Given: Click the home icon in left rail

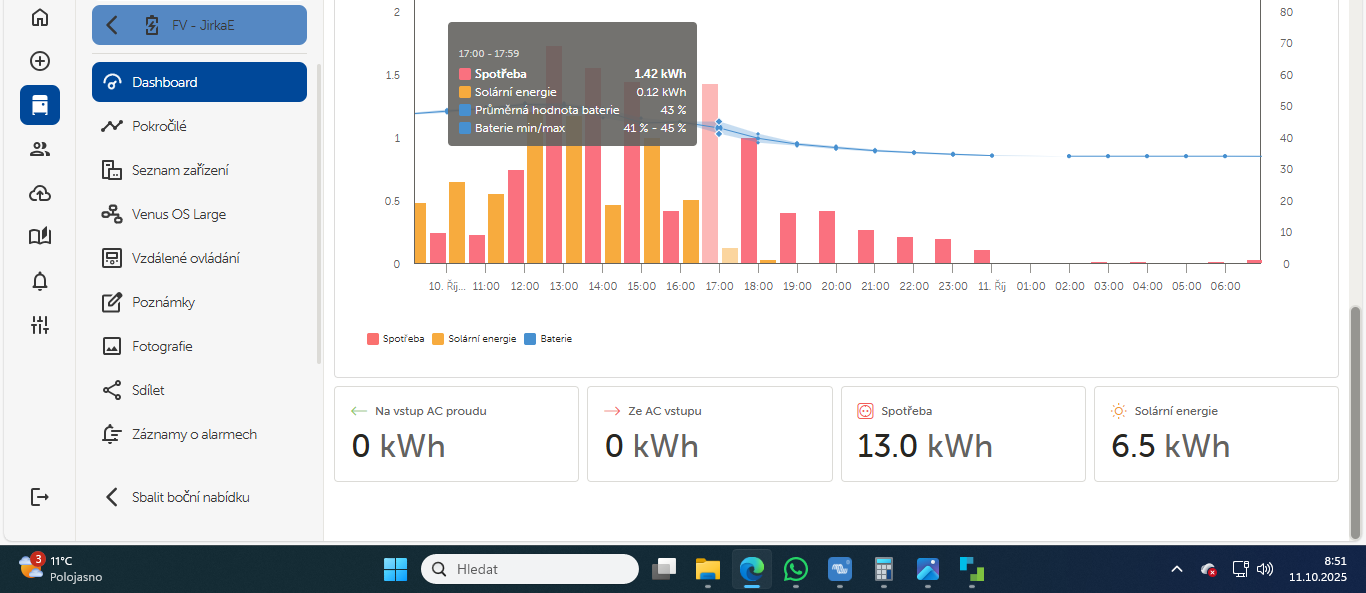Looking at the screenshot, I should [40, 17].
